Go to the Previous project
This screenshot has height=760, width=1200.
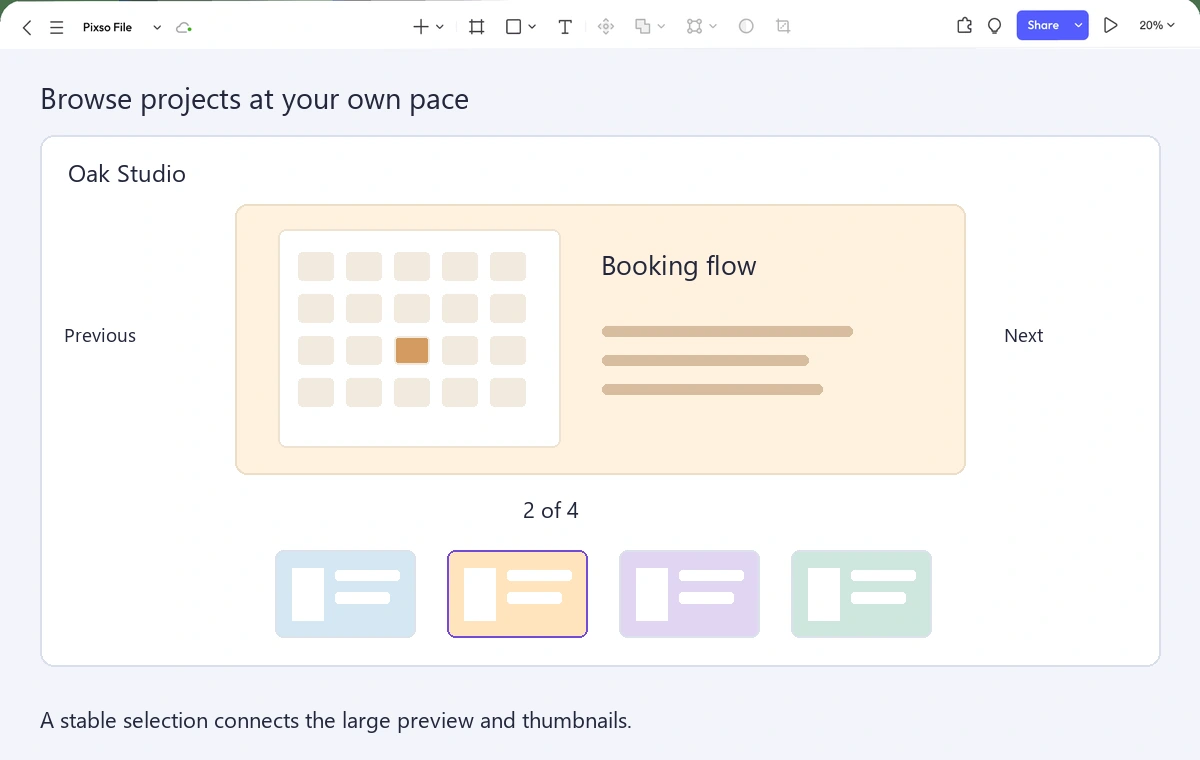pos(100,336)
